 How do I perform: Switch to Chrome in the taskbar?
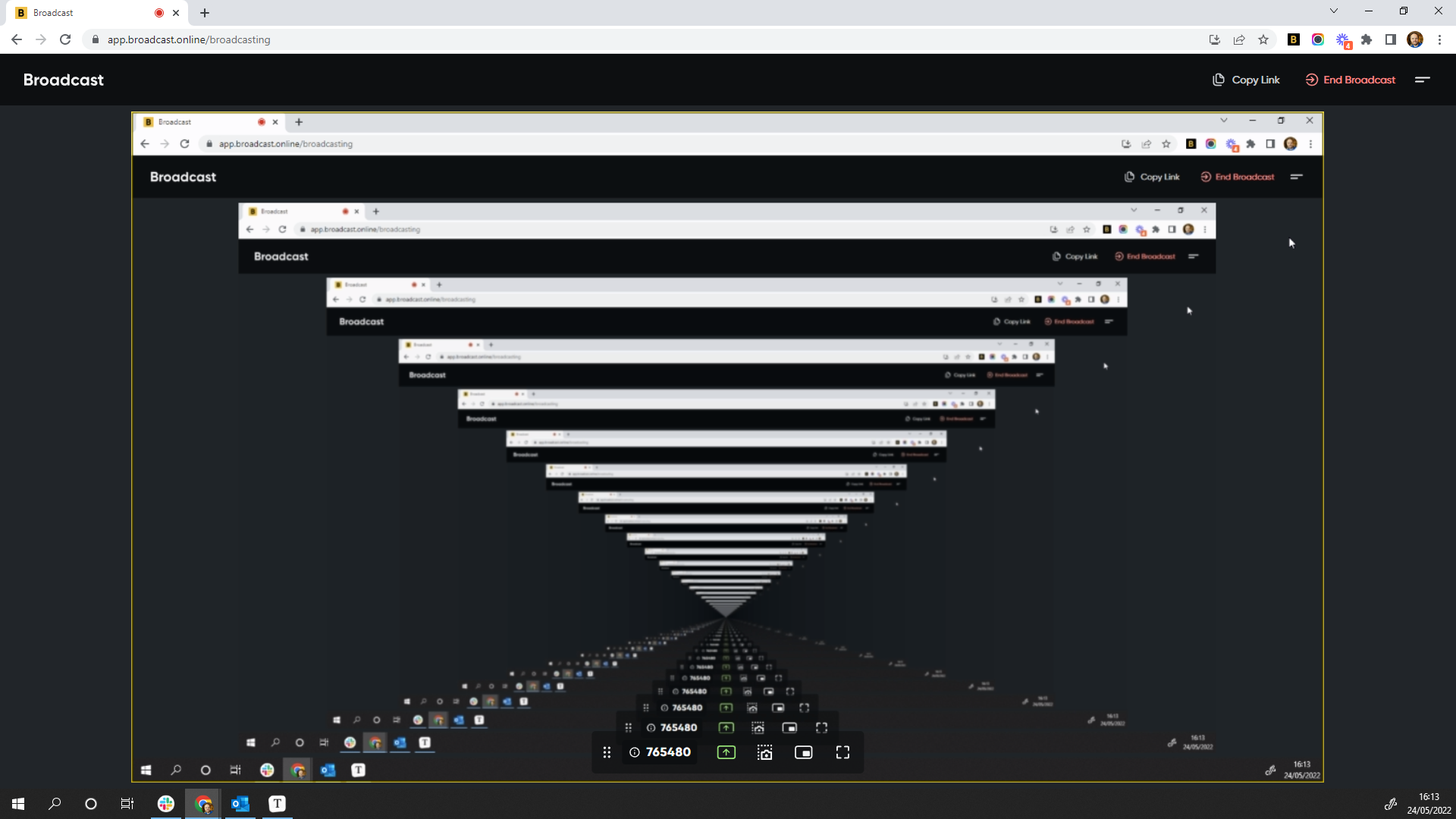tap(202, 804)
